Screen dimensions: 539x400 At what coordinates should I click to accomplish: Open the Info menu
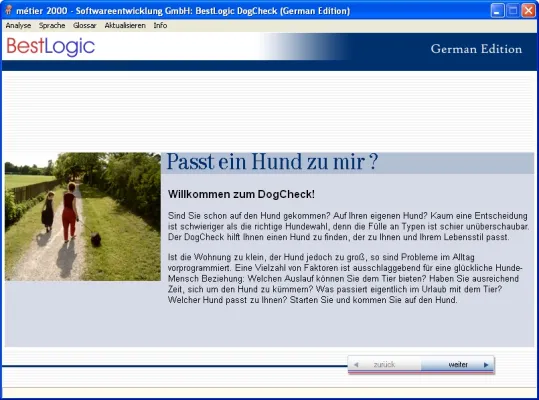tap(160, 25)
